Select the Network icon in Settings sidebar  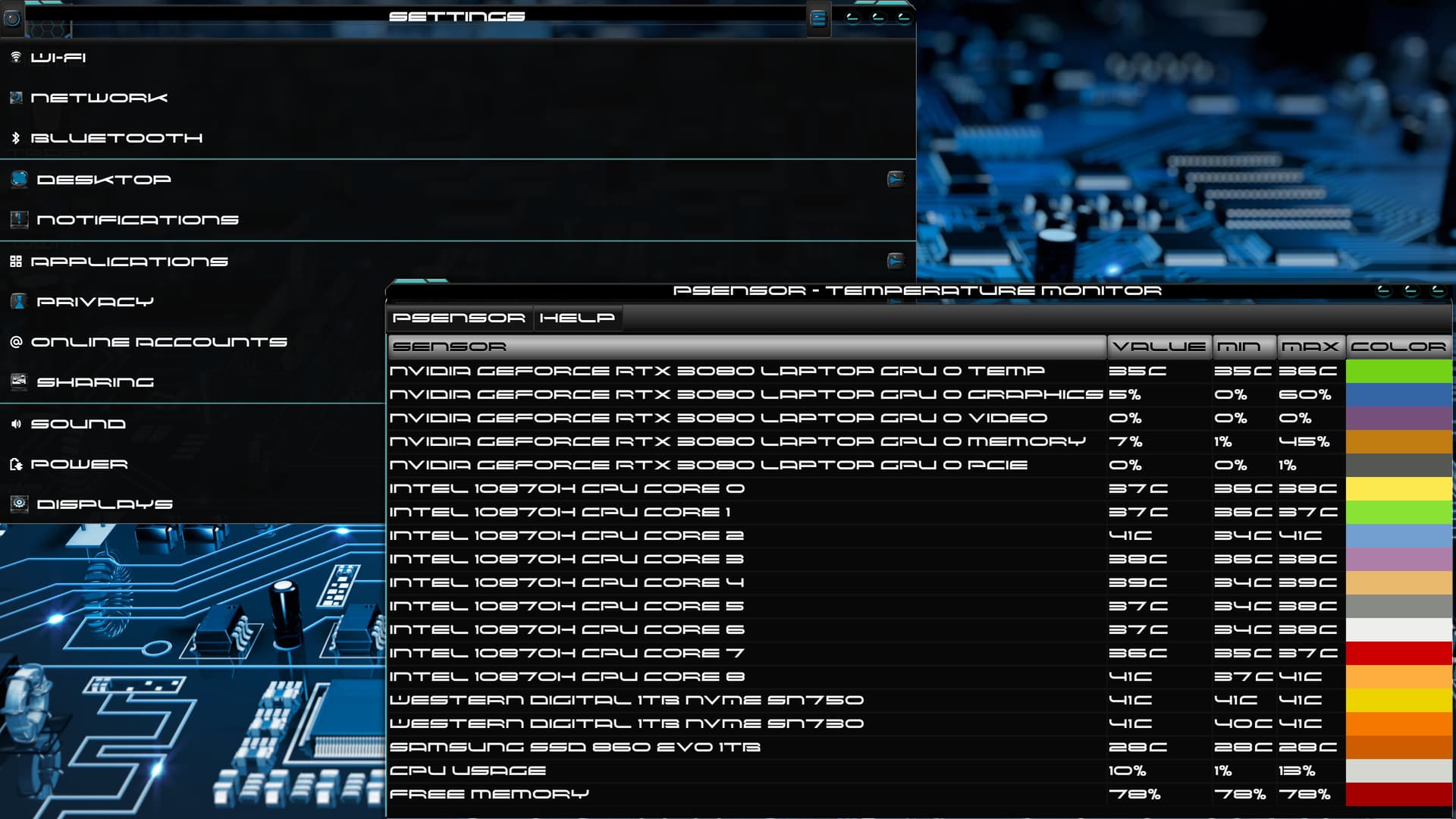[16, 98]
